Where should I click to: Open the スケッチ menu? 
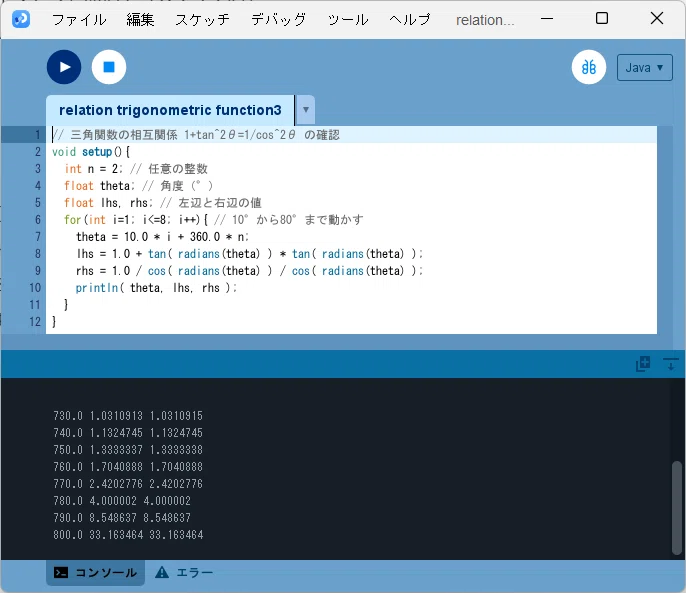coord(203,20)
